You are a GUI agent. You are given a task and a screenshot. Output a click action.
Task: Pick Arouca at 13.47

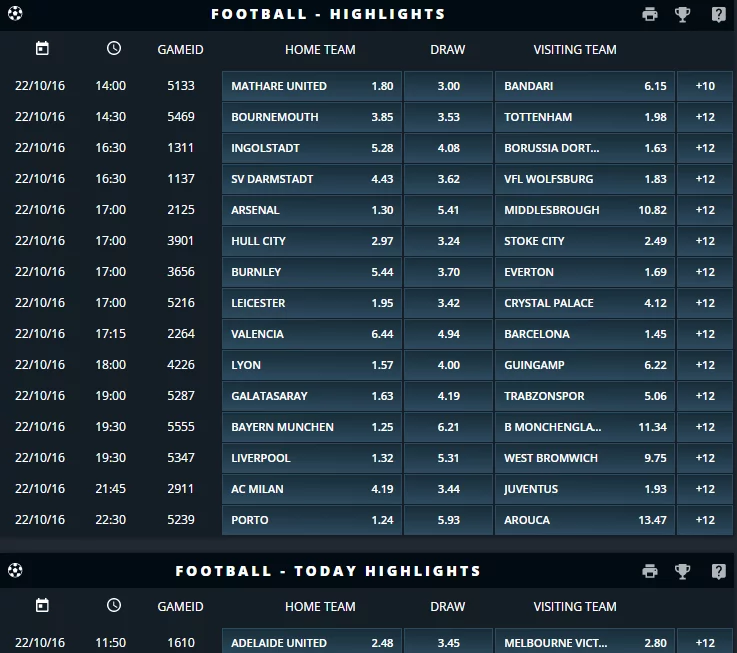click(585, 520)
